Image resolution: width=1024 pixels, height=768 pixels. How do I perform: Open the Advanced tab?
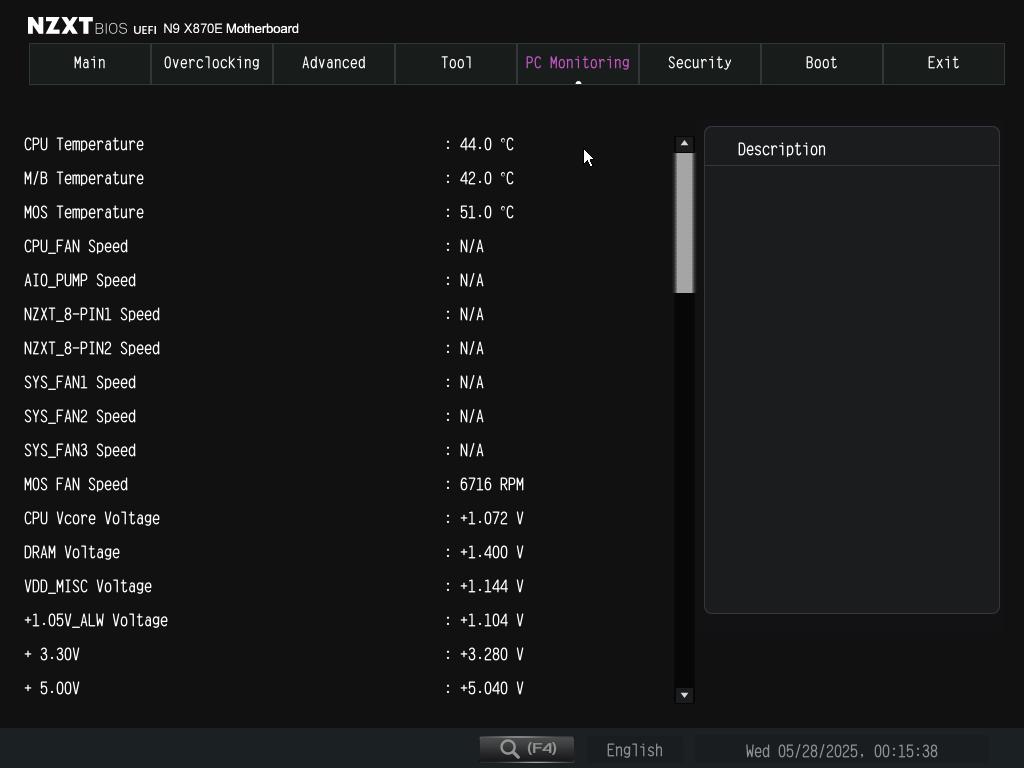[x=334, y=63]
